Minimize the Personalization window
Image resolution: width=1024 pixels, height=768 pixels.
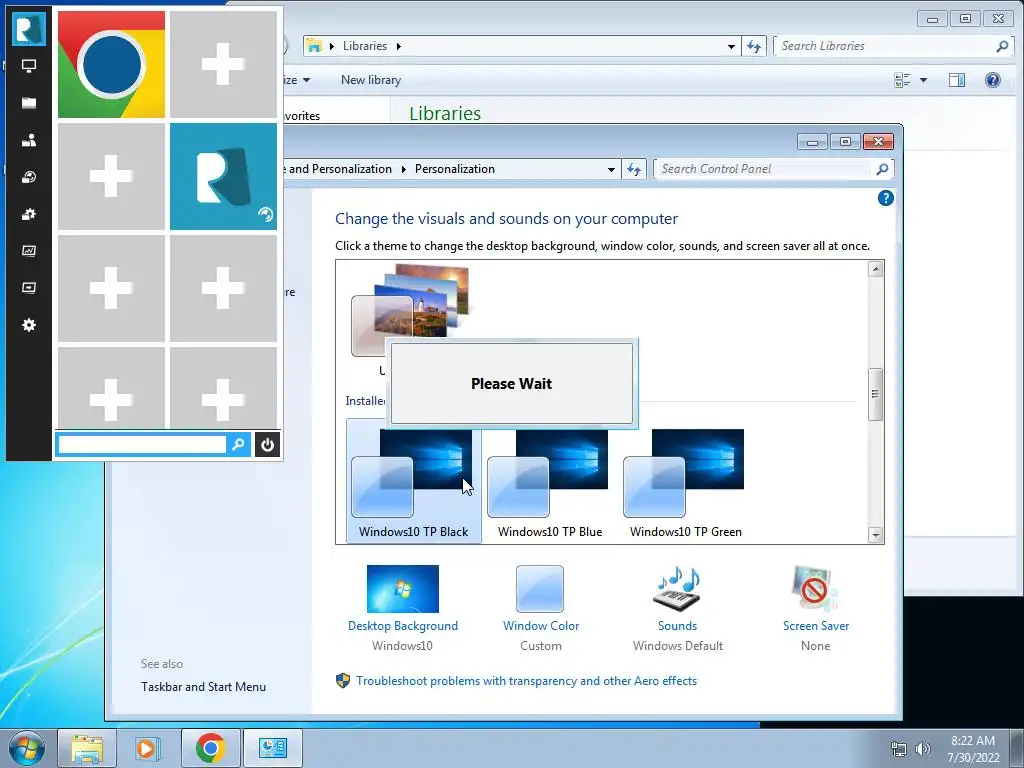coord(812,142)
